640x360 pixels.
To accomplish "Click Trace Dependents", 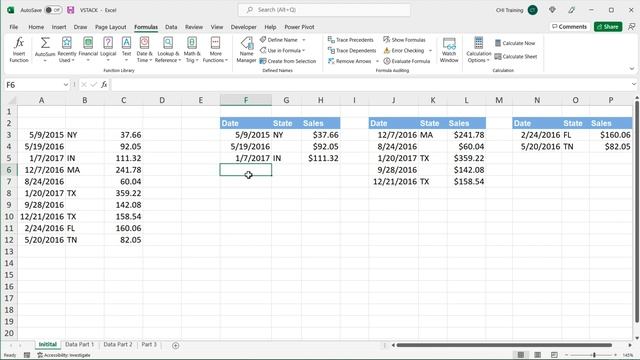I will 352,50.
